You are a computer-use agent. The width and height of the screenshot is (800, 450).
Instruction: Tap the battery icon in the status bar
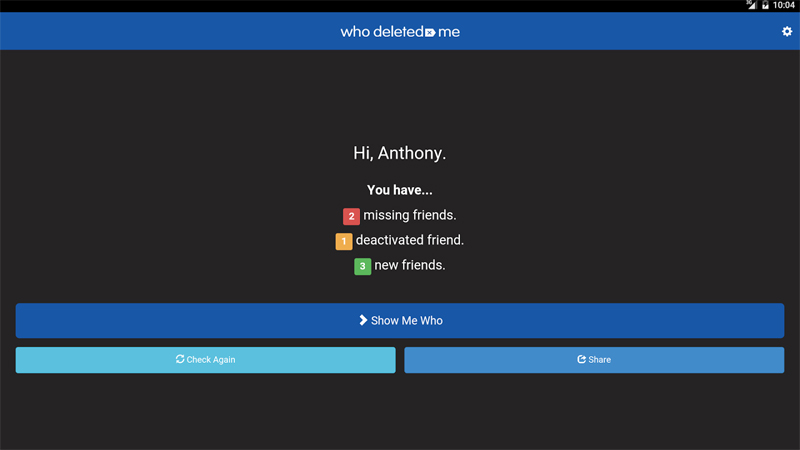[766, 5]
